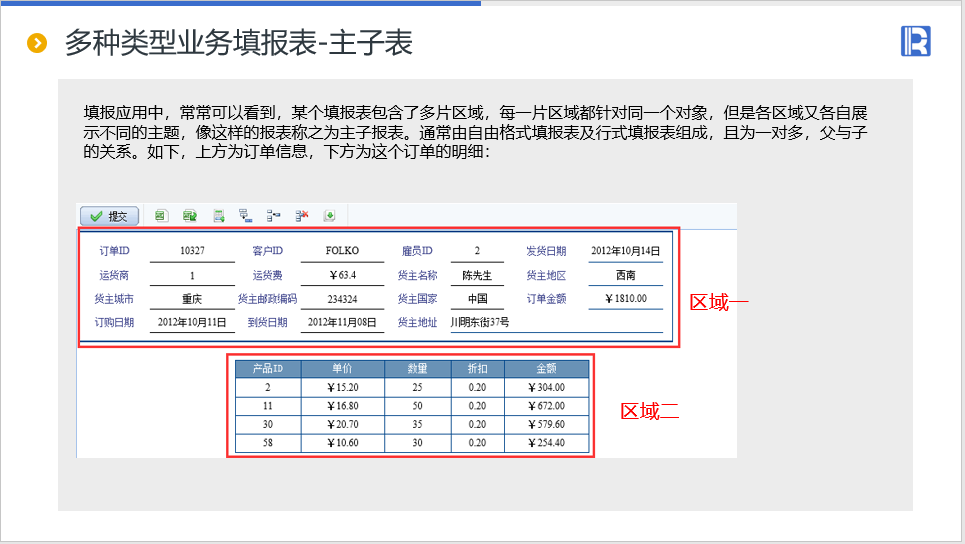Image resolution: width=965 pixels, height=544 pixels.
Task: Click the delete row icon with red X
Action: [x=302, y=215]
